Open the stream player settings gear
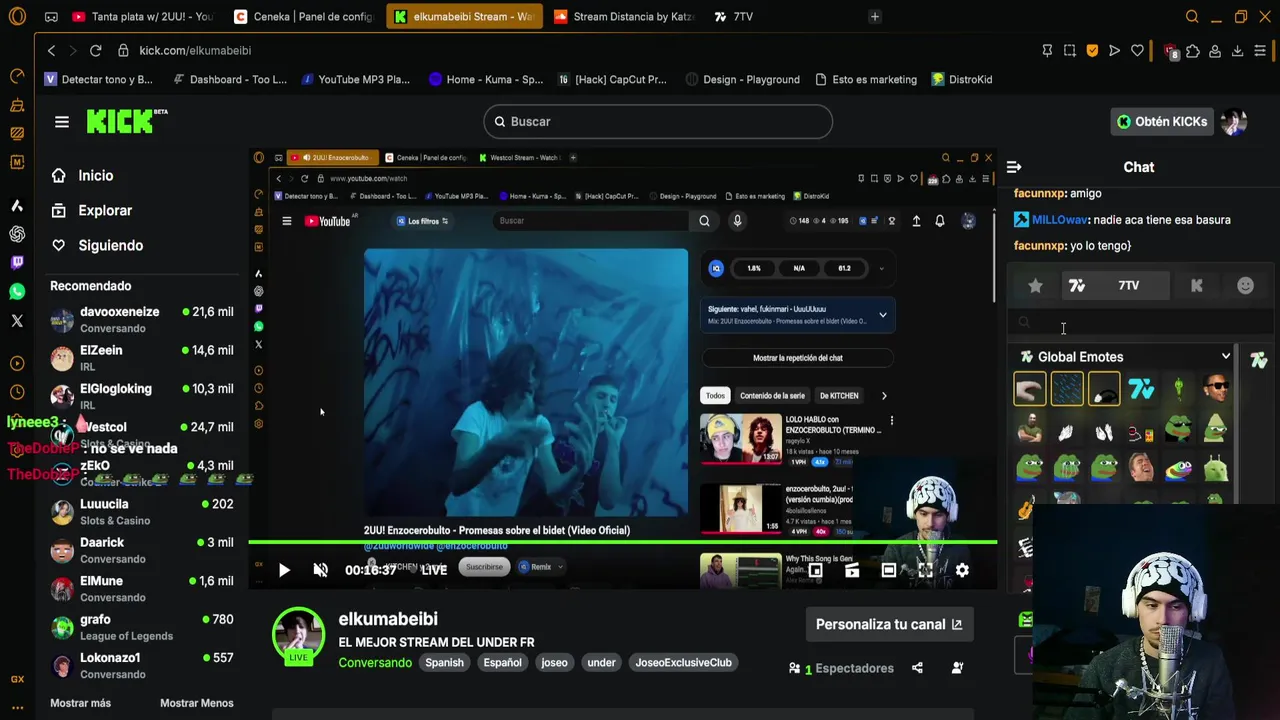 click(x=962, y=570)
